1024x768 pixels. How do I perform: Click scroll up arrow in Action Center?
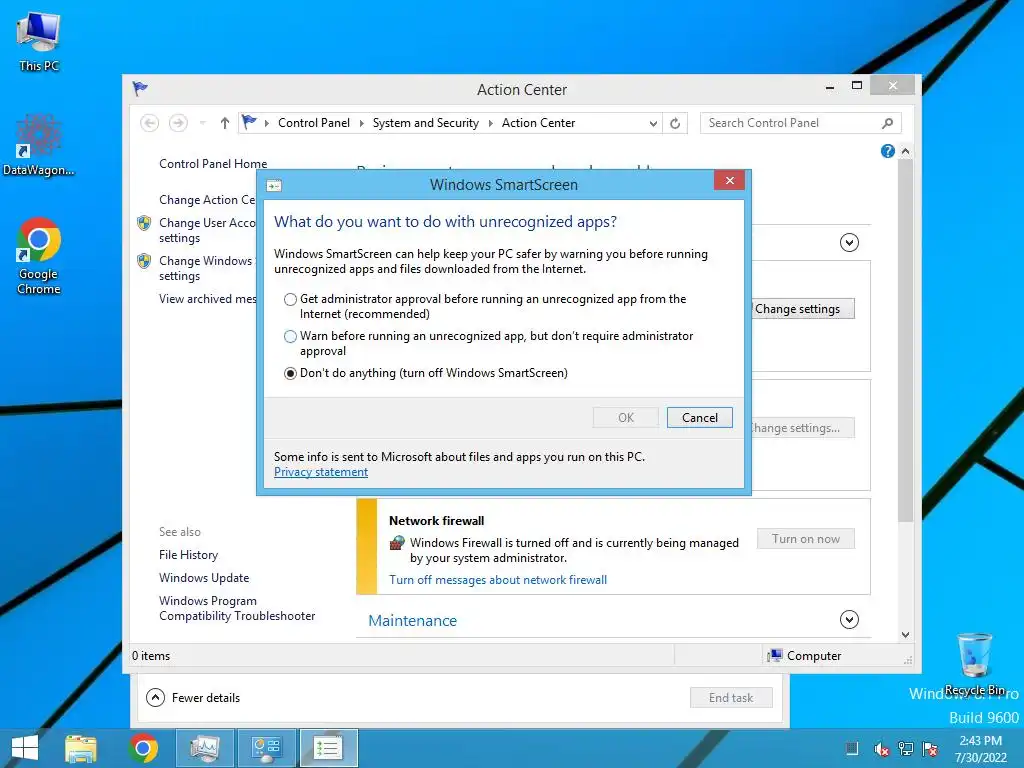905,151
